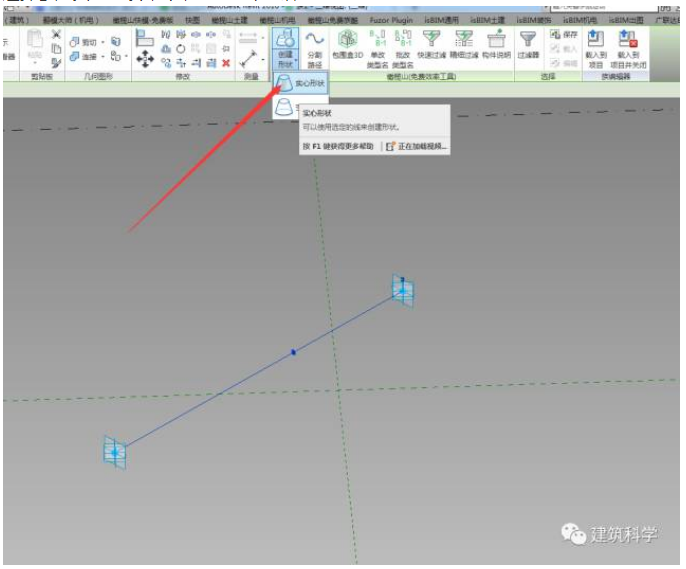This screenshot has width=686, height=569.
Task: Click the 选择 panel title
Action: [548, 77]
